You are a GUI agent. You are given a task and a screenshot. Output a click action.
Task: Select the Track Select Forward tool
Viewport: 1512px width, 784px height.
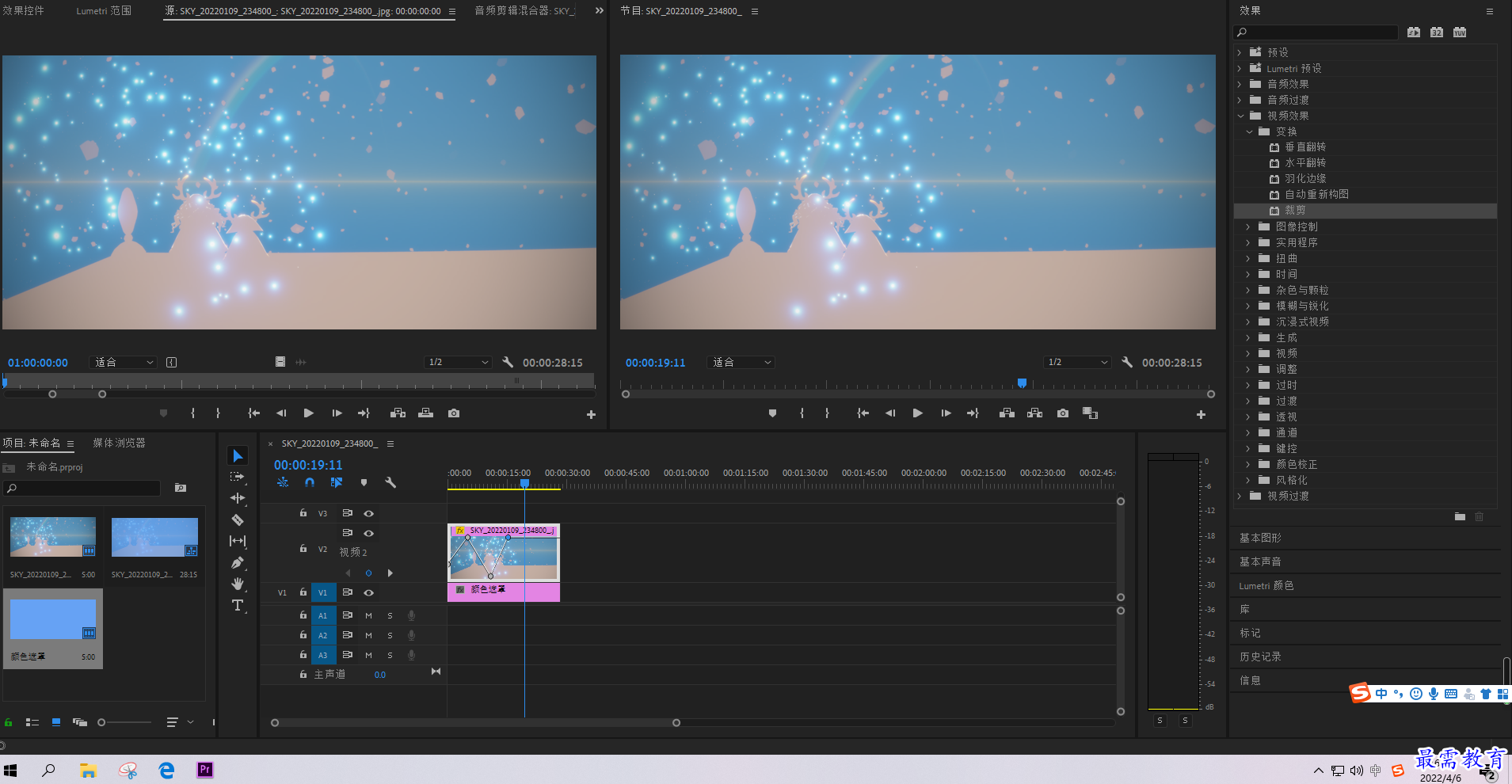coord(238,477)
